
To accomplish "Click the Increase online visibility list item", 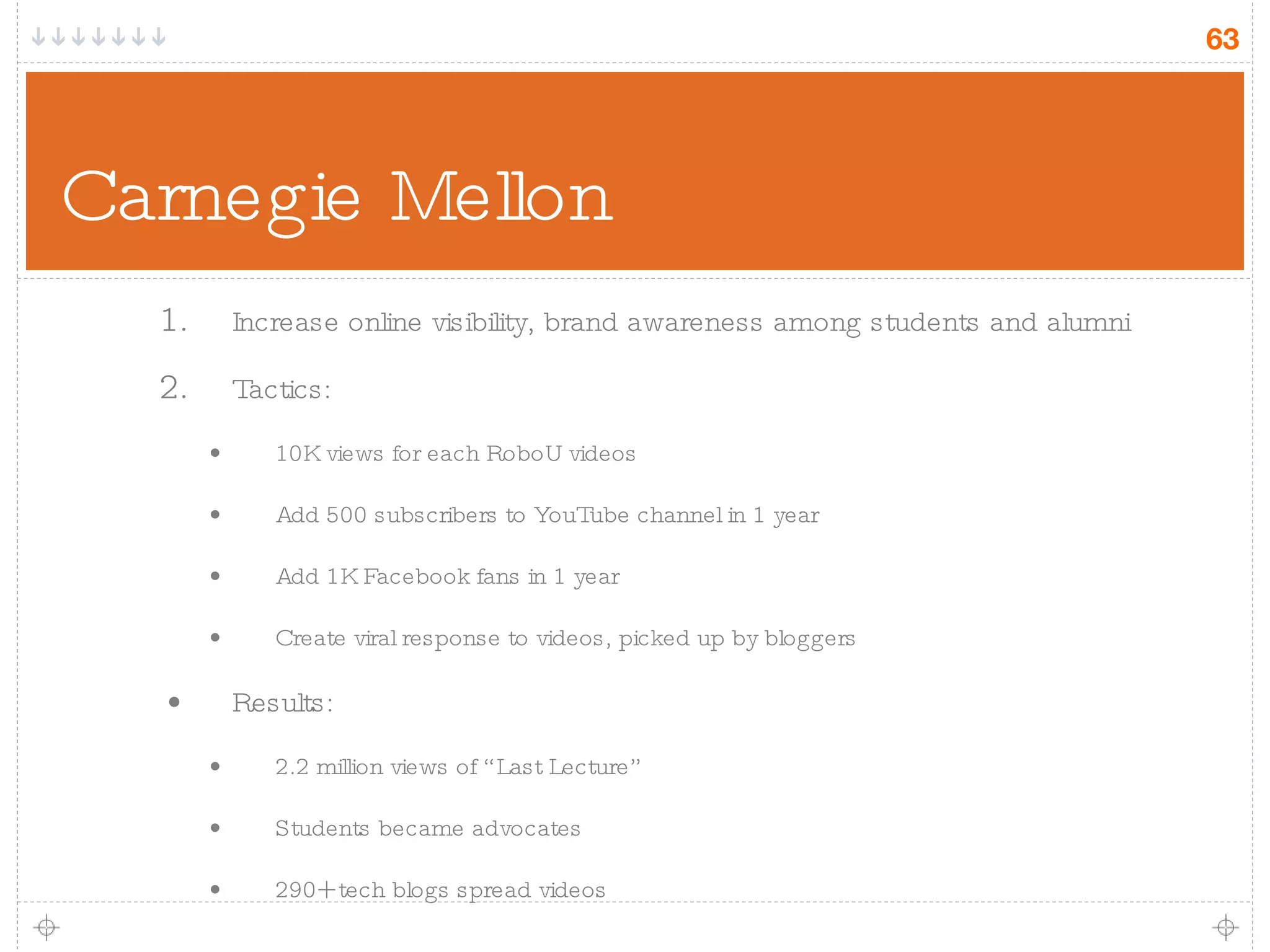I will pos(681,323).
